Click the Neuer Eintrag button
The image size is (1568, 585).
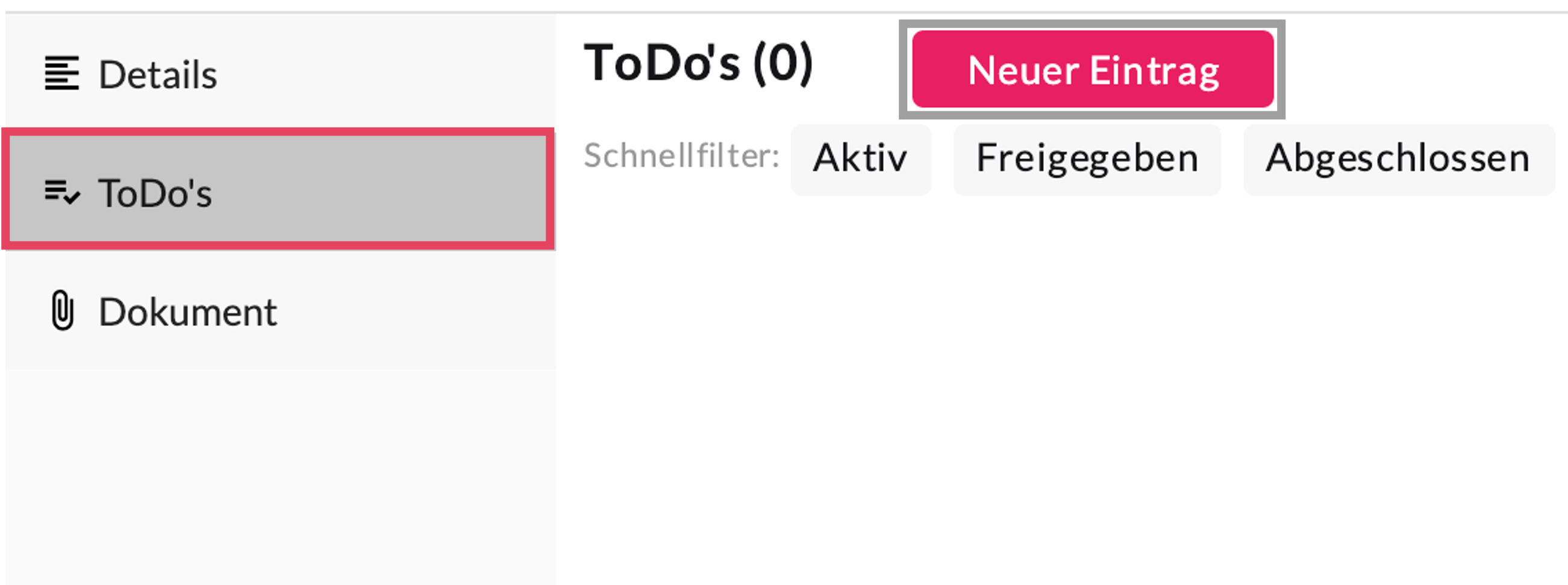click(x=1092, y=69)
